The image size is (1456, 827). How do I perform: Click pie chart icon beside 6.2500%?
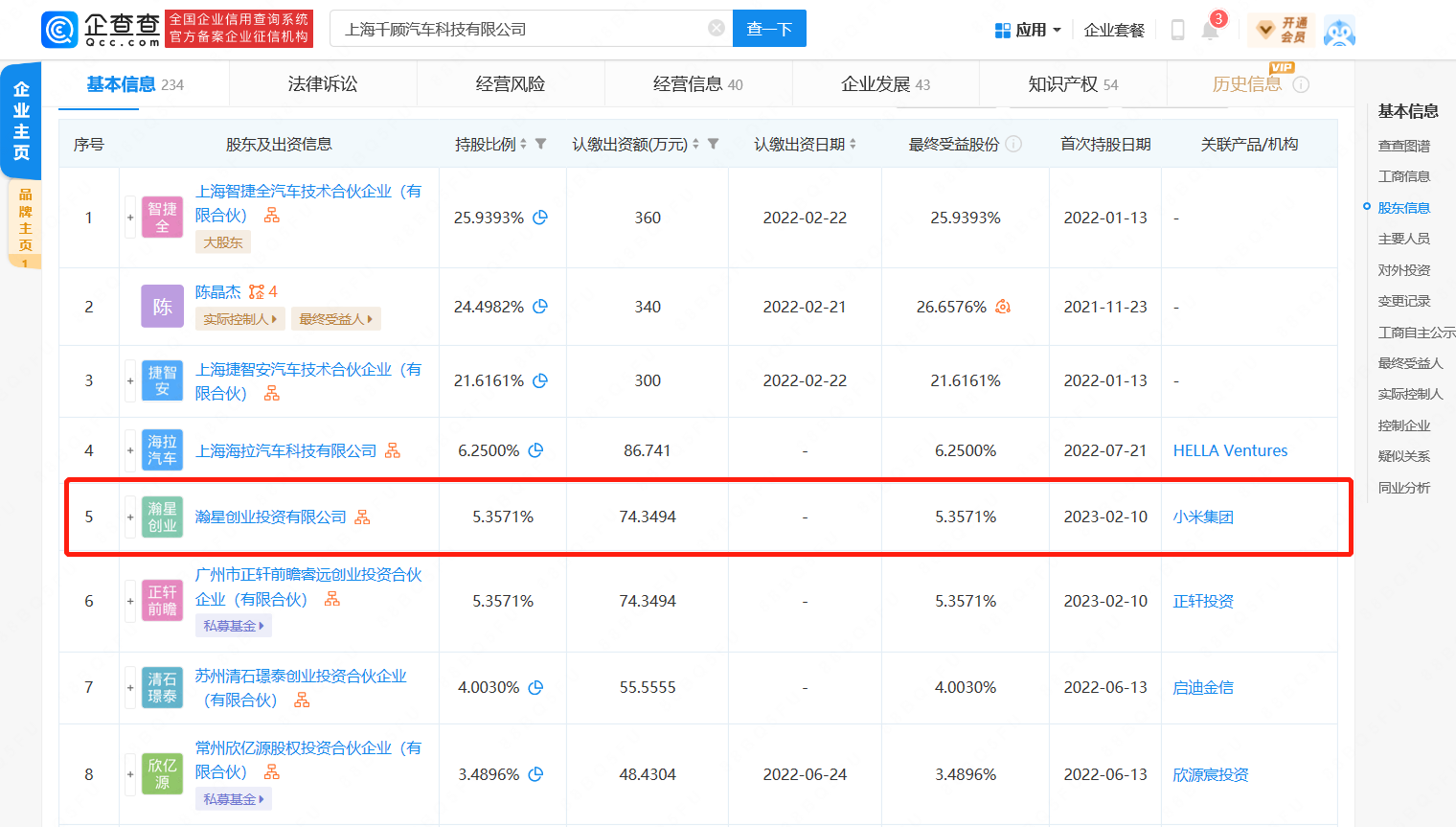(535, 450)
